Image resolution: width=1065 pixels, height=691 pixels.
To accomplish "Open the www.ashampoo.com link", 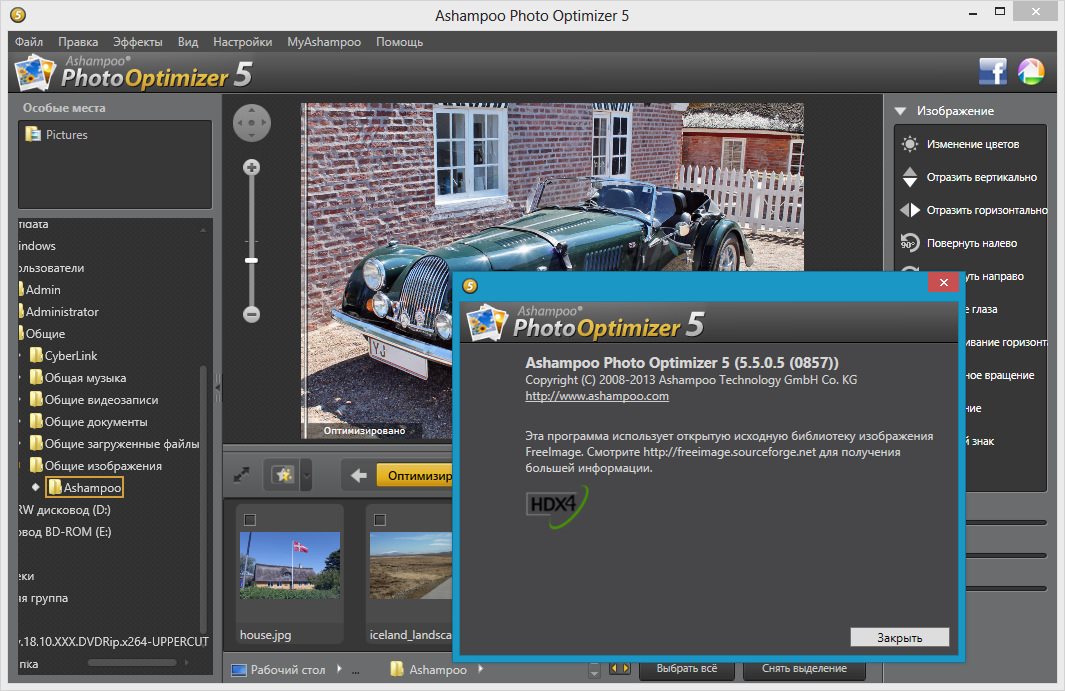I will coord(597,396).
